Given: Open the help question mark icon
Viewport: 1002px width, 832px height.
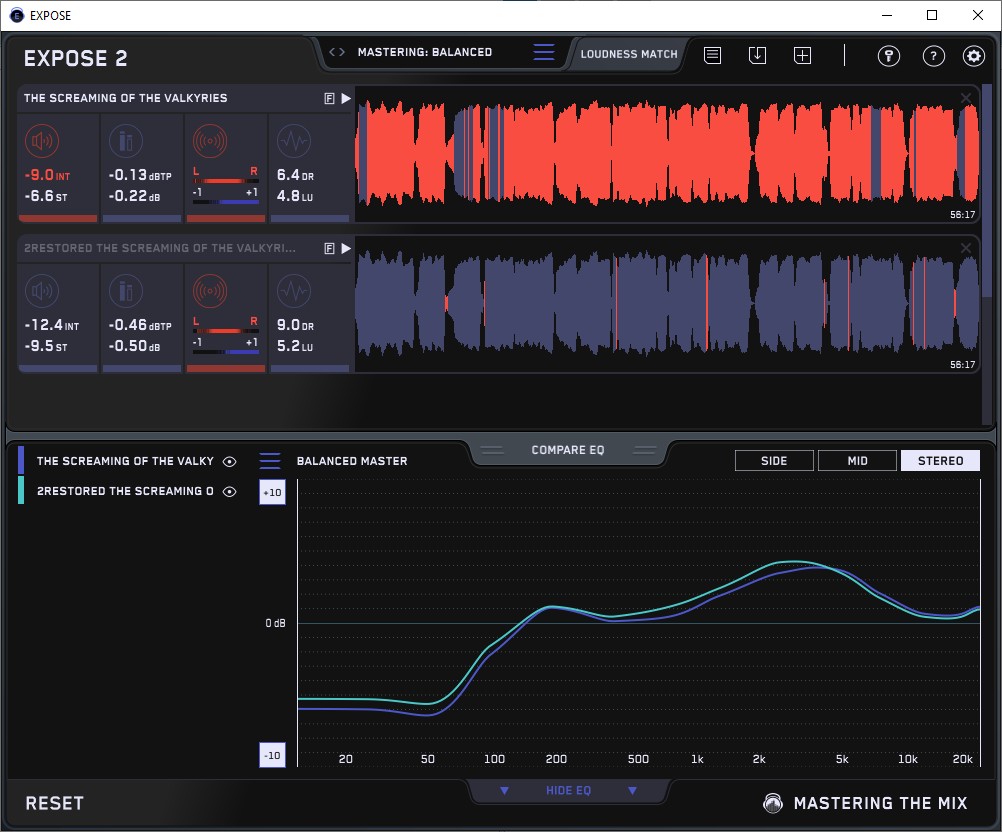Looking at the screenshot, I should click(x=932, y=56).
